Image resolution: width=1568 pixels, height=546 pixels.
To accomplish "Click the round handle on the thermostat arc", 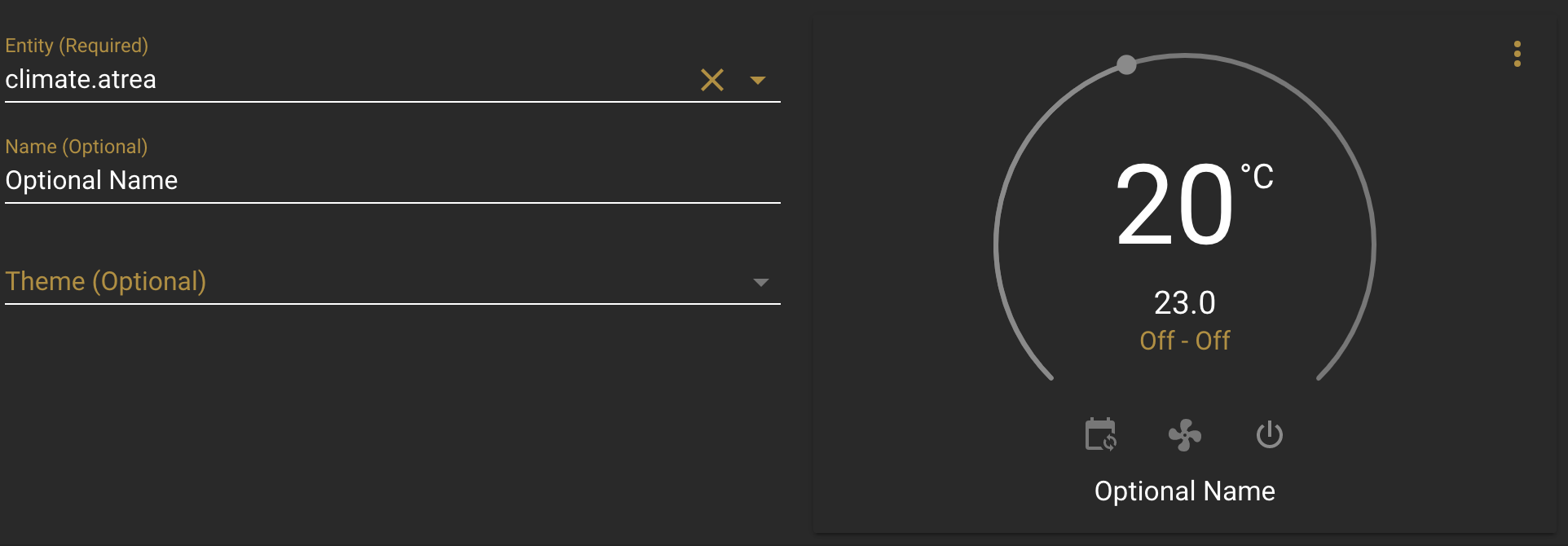I will [1126, 65].
